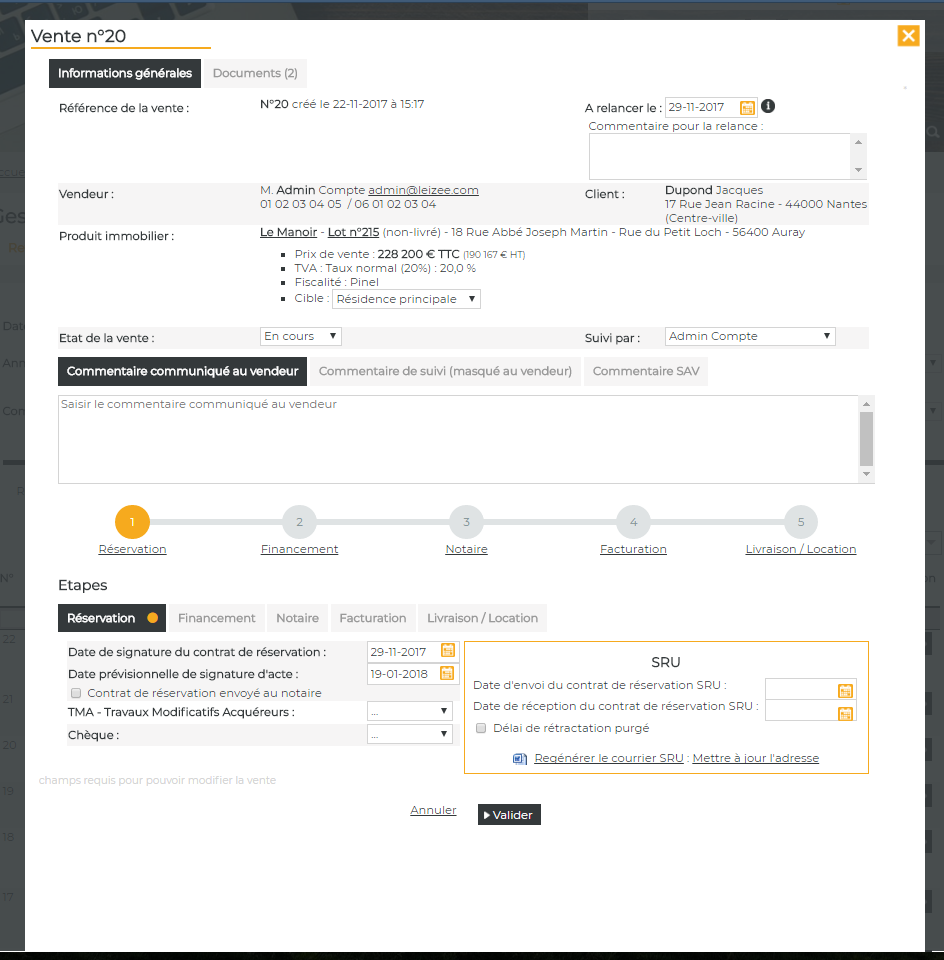This screenshot has width=944, height=960.
Task: Click the Réservation step label link
Action: [132, 549]
